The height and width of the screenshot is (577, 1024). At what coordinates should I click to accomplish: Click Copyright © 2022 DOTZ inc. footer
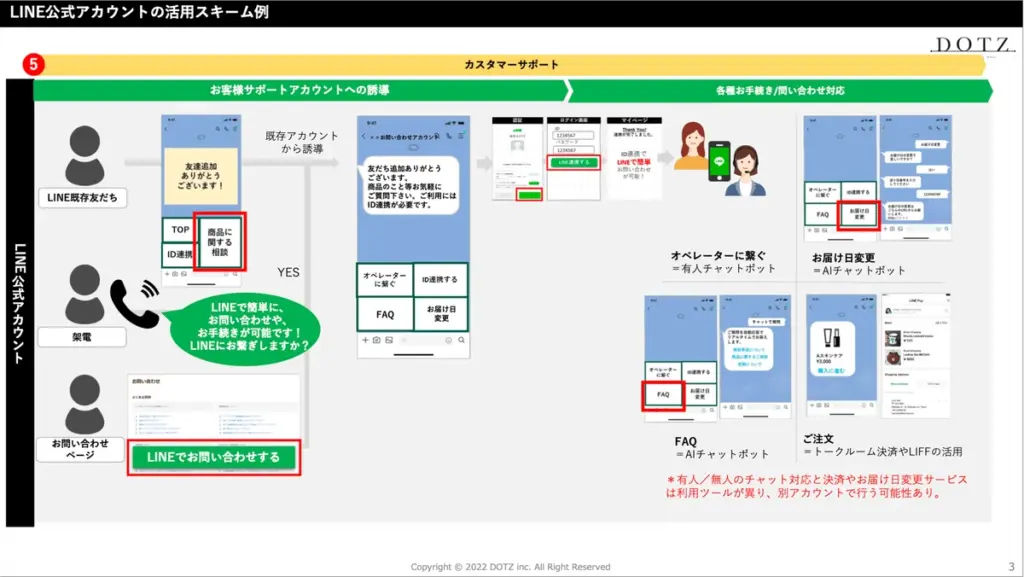(511, 567)
